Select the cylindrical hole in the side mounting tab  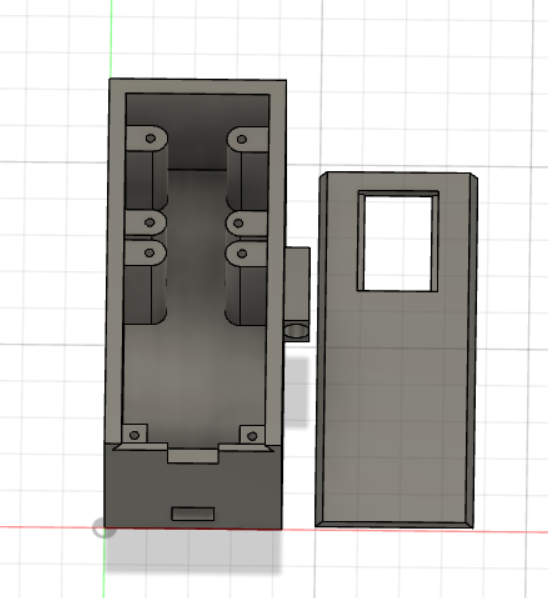click(x=296, y=331)
